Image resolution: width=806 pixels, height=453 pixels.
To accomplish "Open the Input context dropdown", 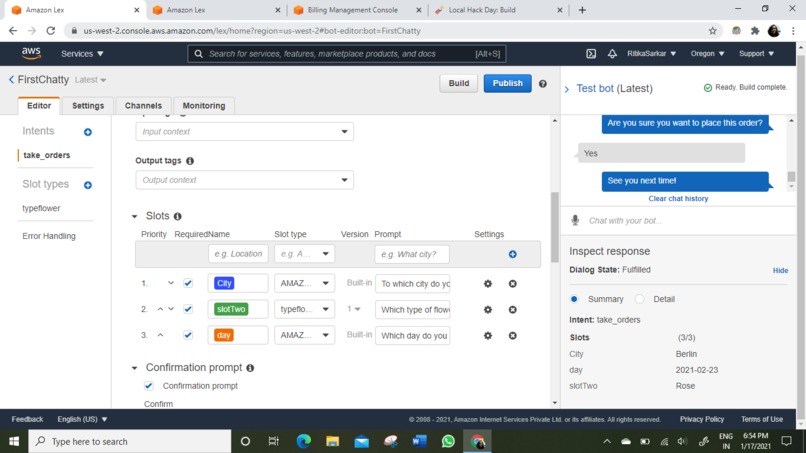I will pyautogui.click(x=245, y=132).
